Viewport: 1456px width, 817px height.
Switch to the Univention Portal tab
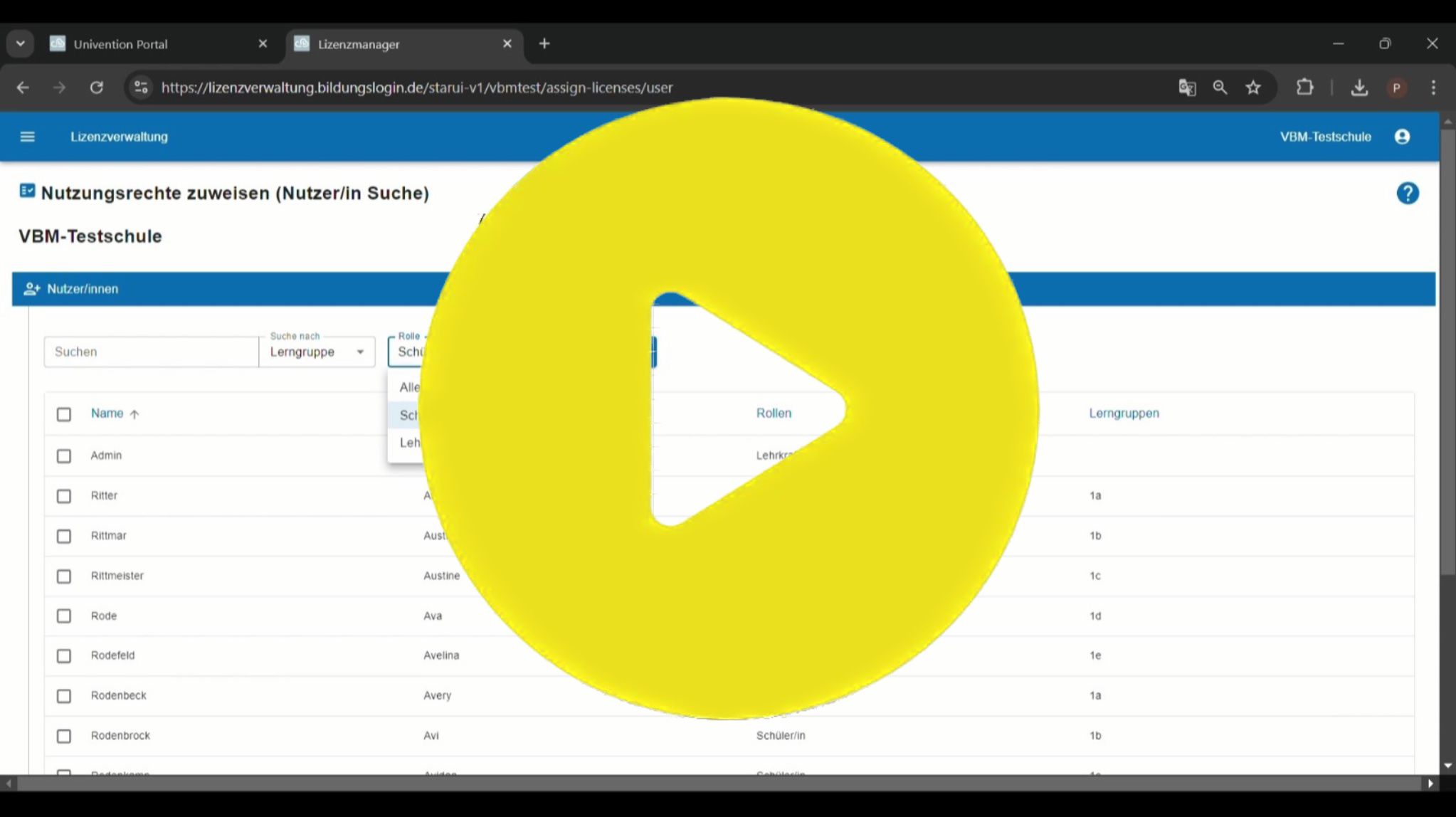(121, 44)
